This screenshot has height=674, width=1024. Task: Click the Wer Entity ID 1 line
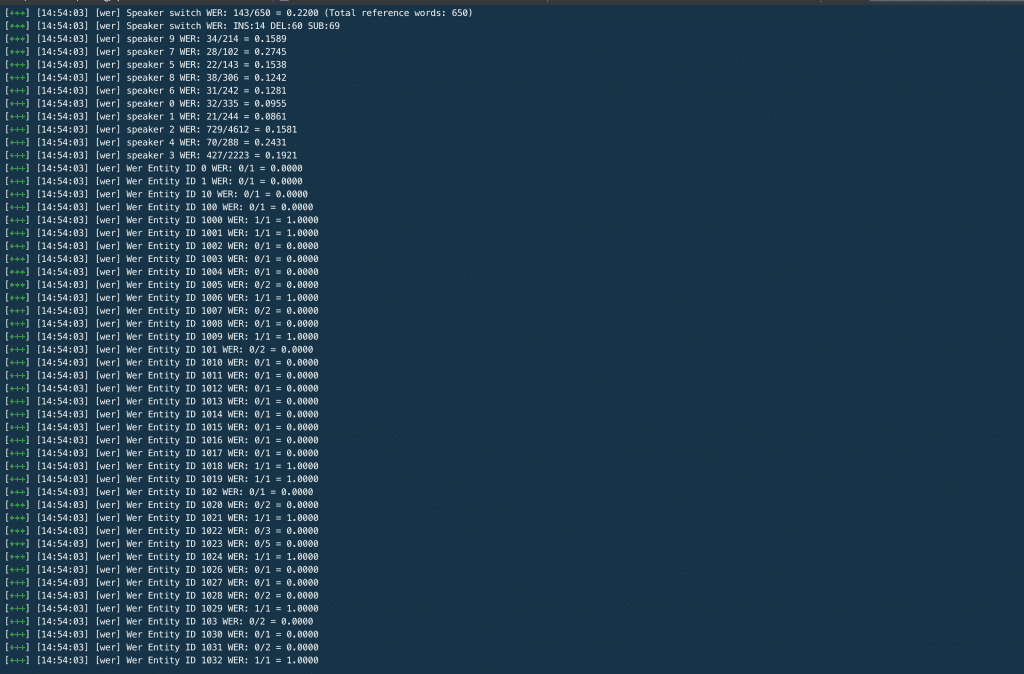tap(153, 182)
